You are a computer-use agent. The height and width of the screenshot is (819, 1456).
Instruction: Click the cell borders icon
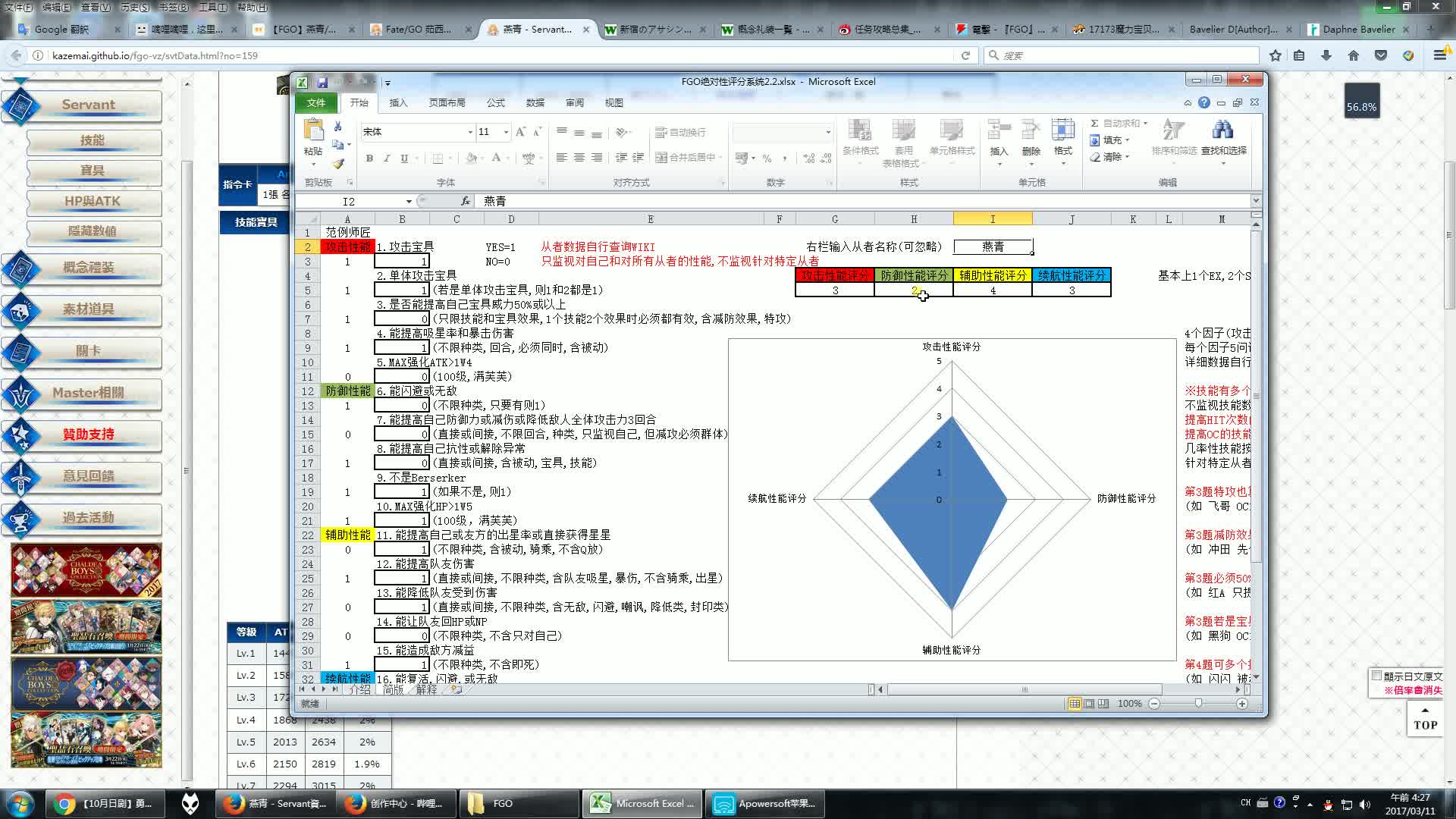click(x=438, y=158)
